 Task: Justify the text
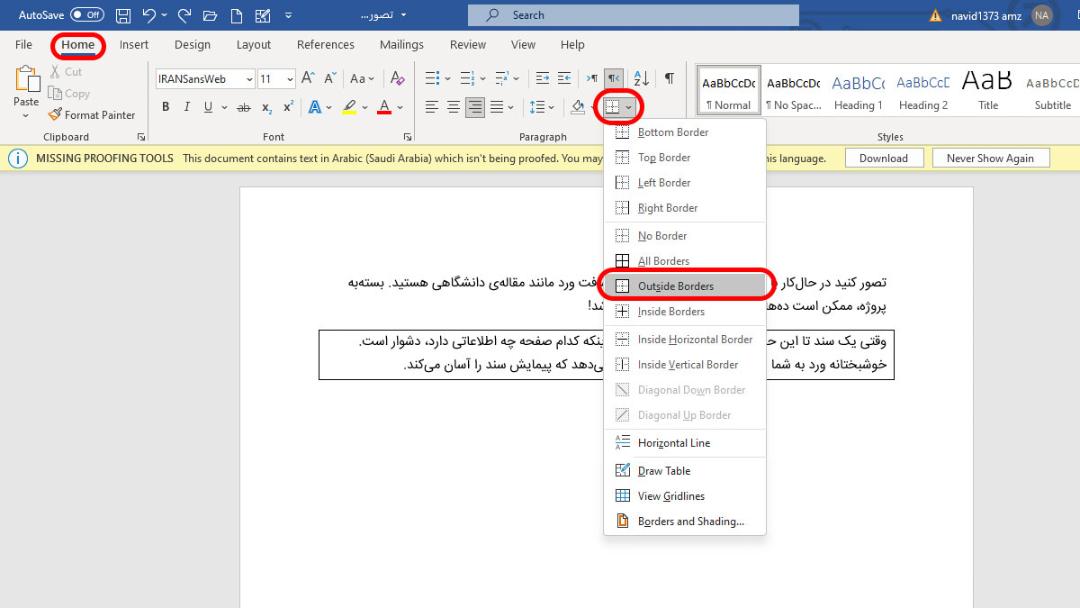497,107
